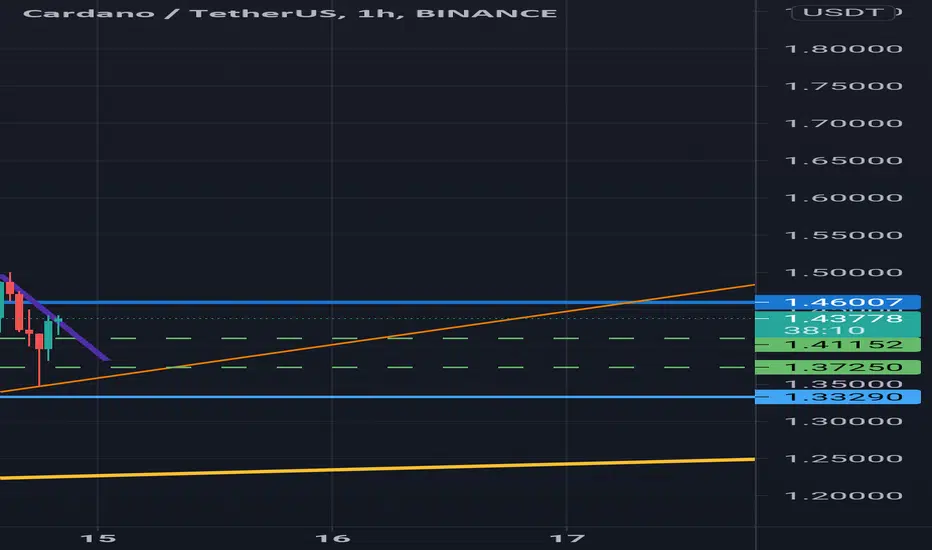The height and width of the screenshot is (550, 932).
Task: Click the 1.65000 price axis value
Action: [843, 161]
